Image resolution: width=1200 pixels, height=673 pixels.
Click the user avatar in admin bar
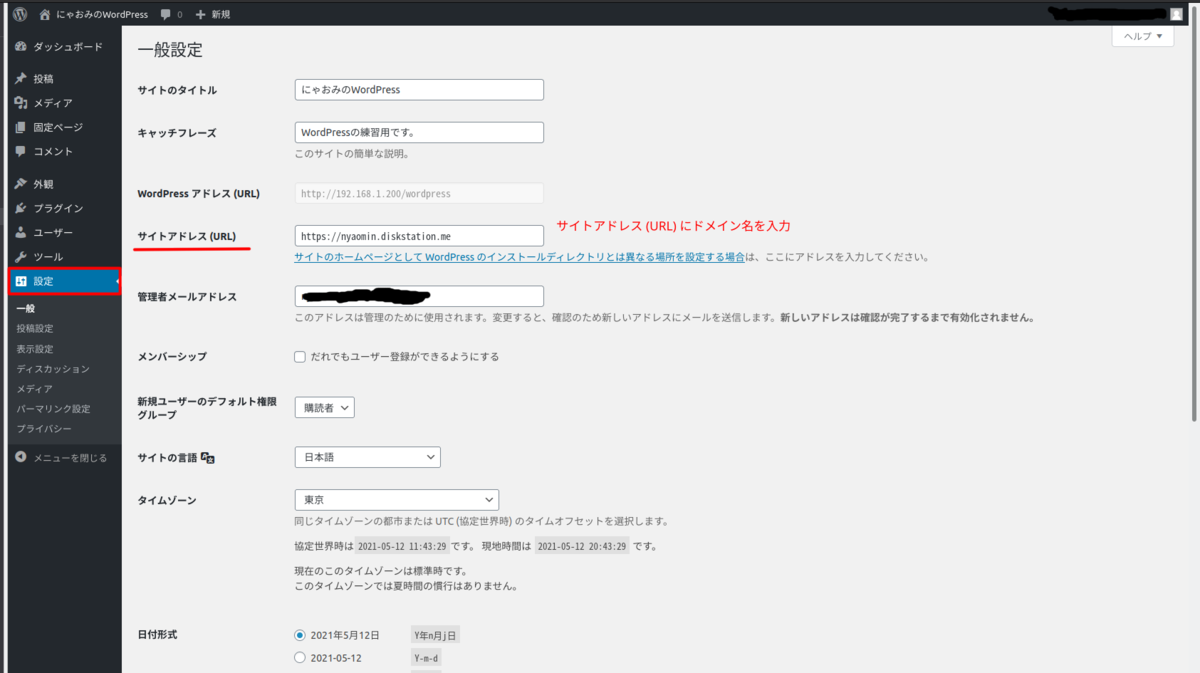(x=1175, y=14)
